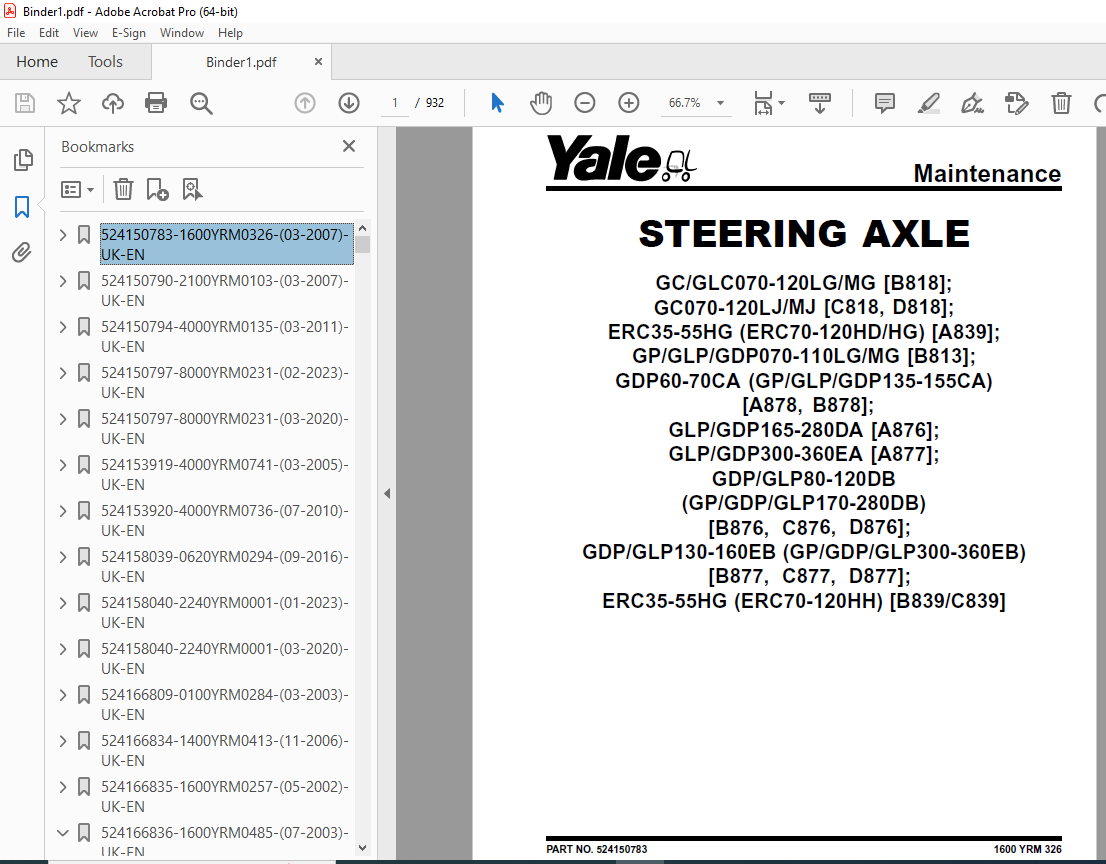This screenshot has height=864, width=1106.
Task: Expand bookmark 524166809-0100YRM0284
Action: point(63,695)
